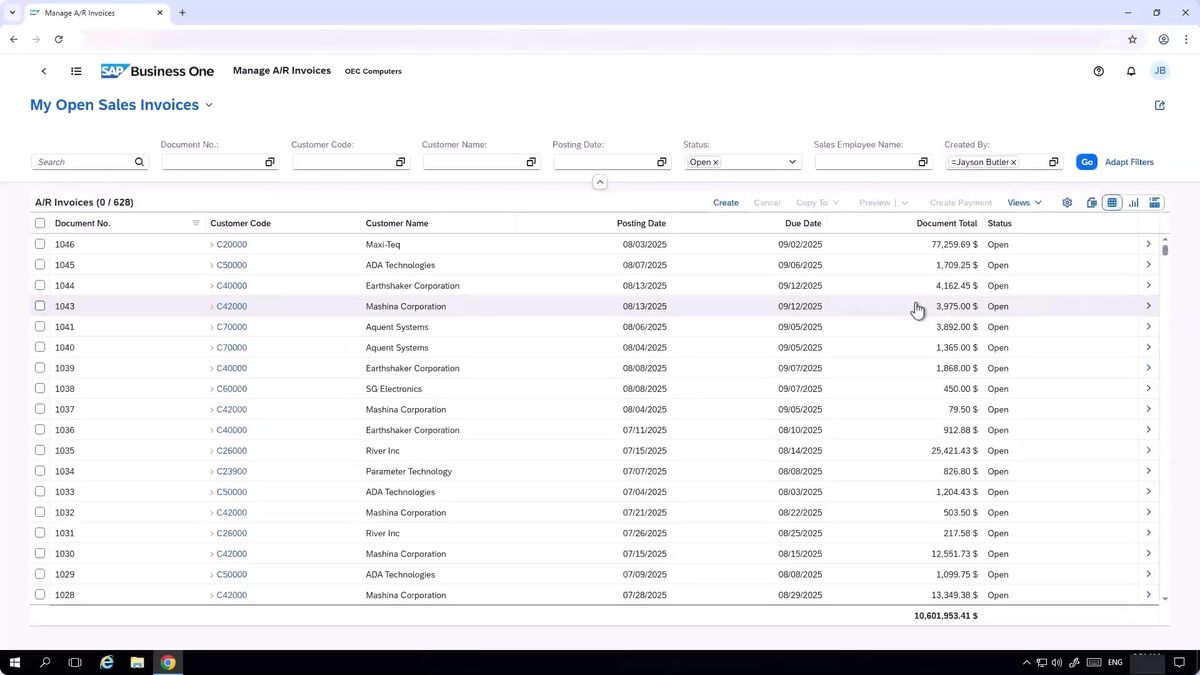Open table settings gear icon
This screenshot has height=675, width=1200.
click(x=1067, y=203)
